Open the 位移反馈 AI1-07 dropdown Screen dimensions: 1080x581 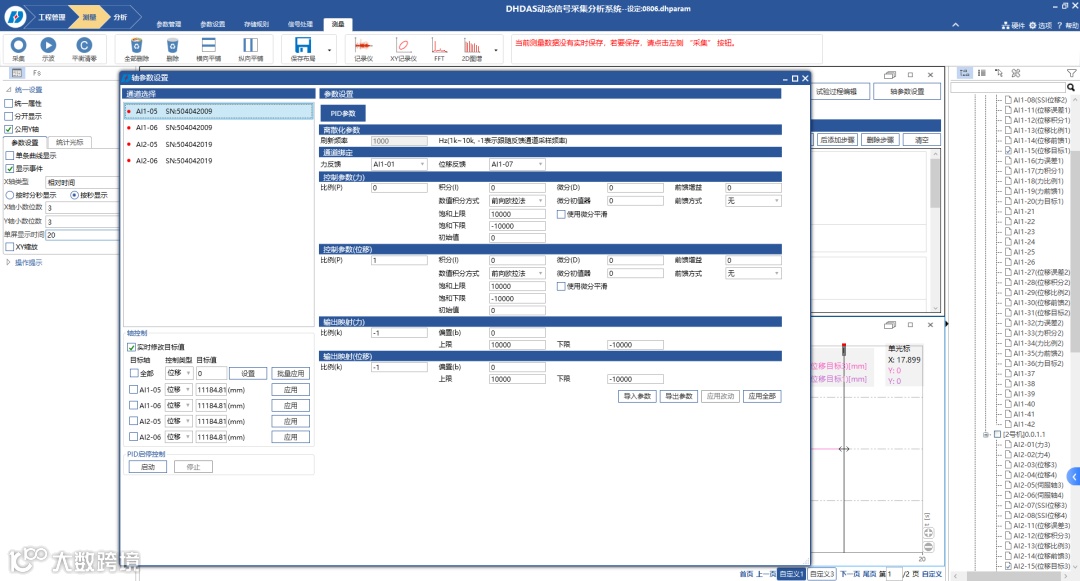coord(517,164)
